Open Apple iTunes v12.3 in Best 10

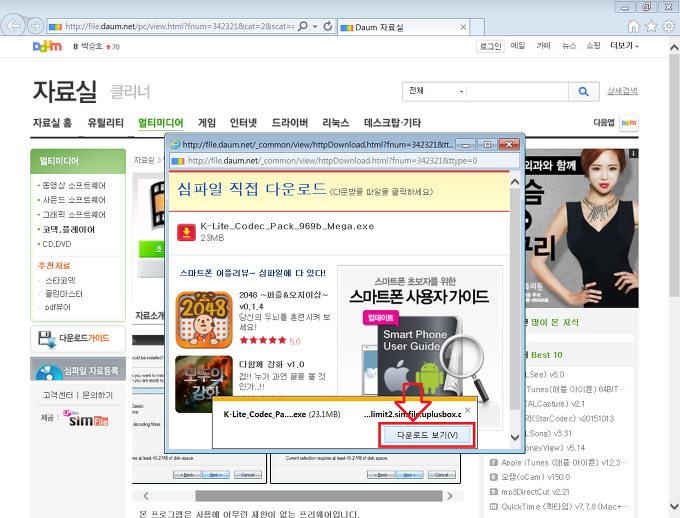pos(564,462)
